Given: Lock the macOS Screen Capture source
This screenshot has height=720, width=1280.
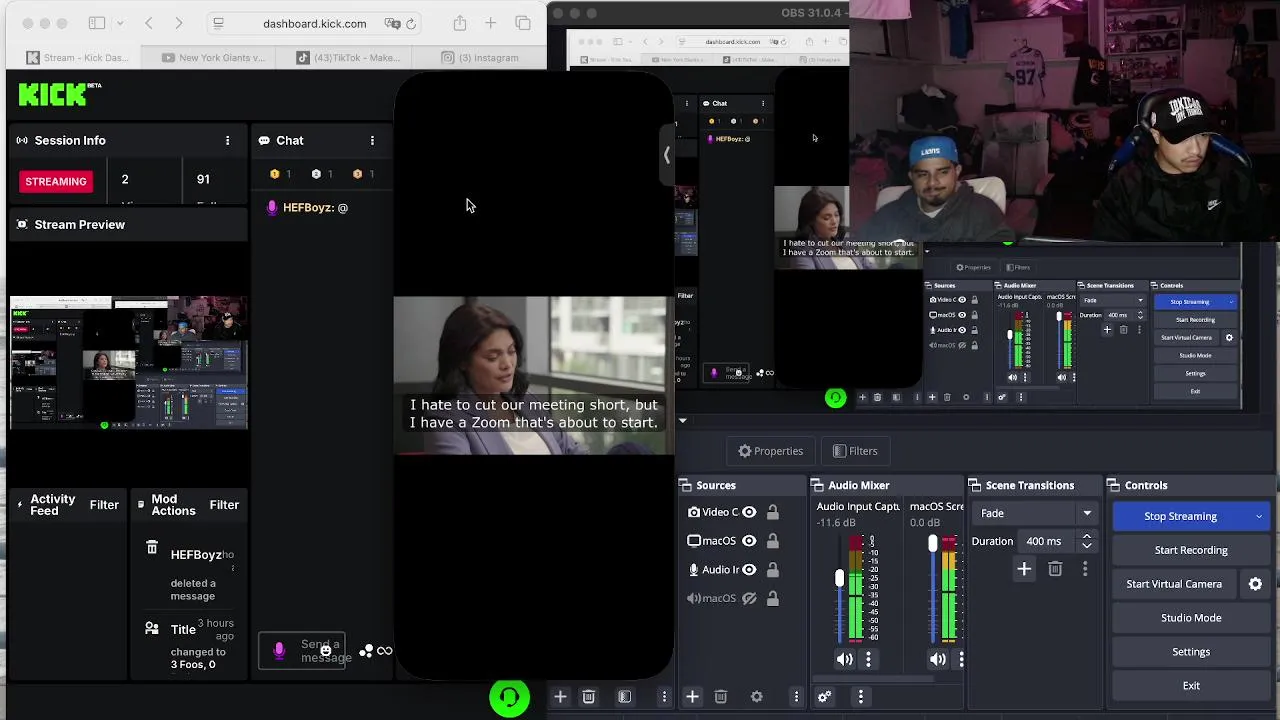Looking at the screenshot, I should tap(772, 541).
